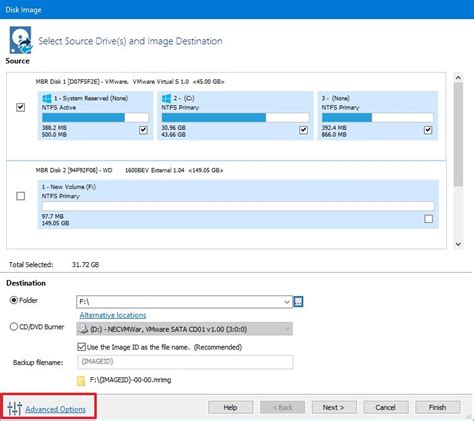The width and height of the screenshot is (474, 421).
Task: Check the MBR Disk 2 checkbox
Action: click(x=21, y=196)
